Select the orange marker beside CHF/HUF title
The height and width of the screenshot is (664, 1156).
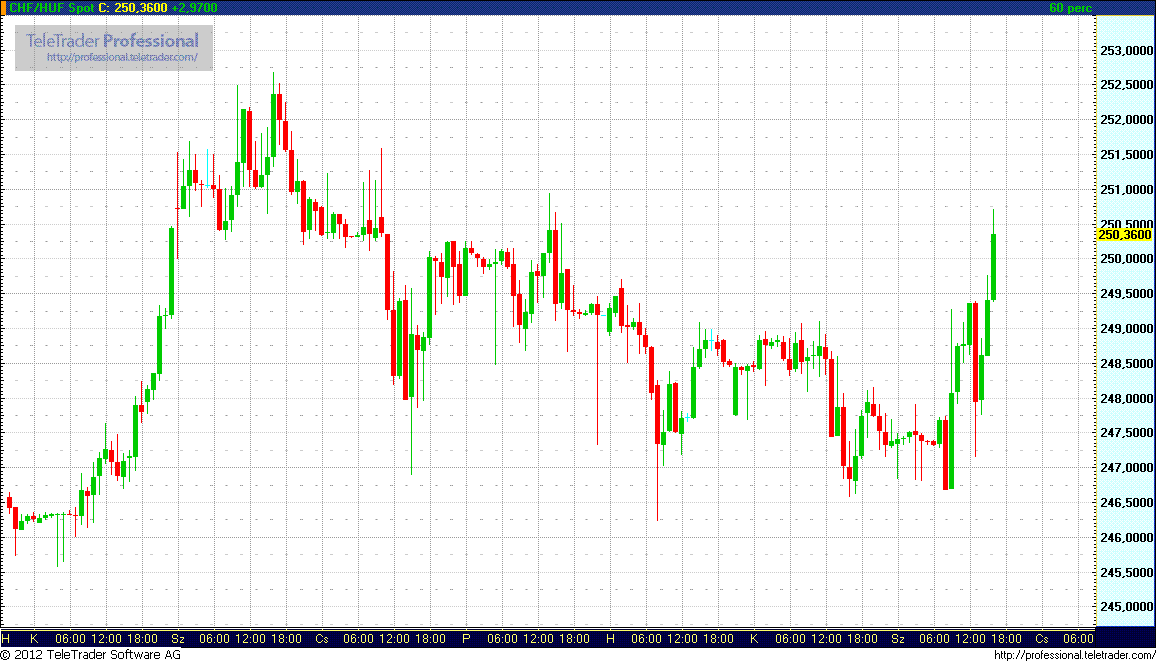[x=3, y=7]
